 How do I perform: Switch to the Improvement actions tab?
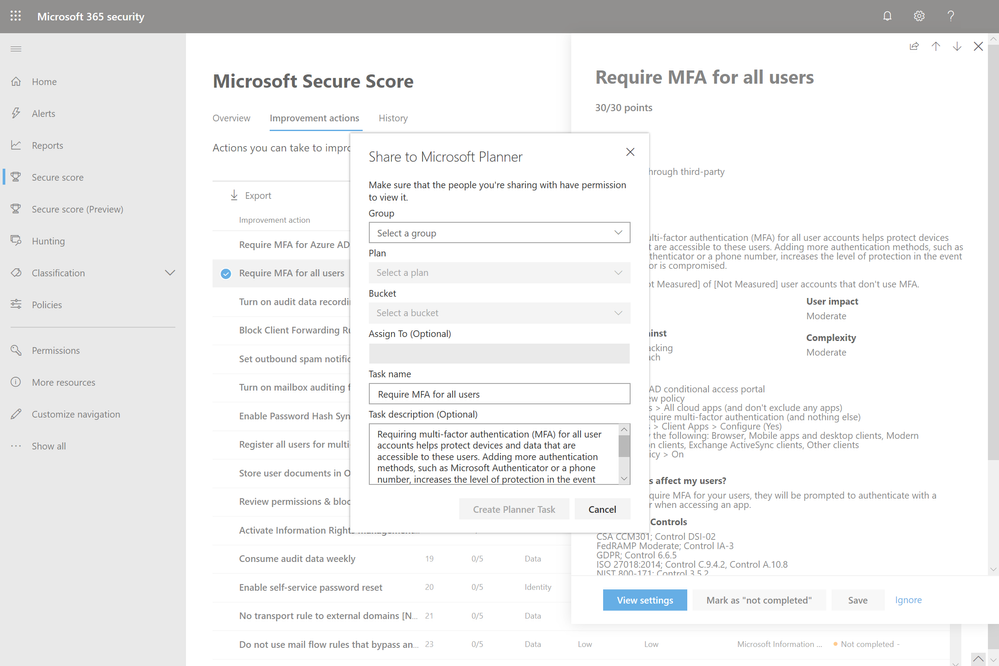[314, 118]
